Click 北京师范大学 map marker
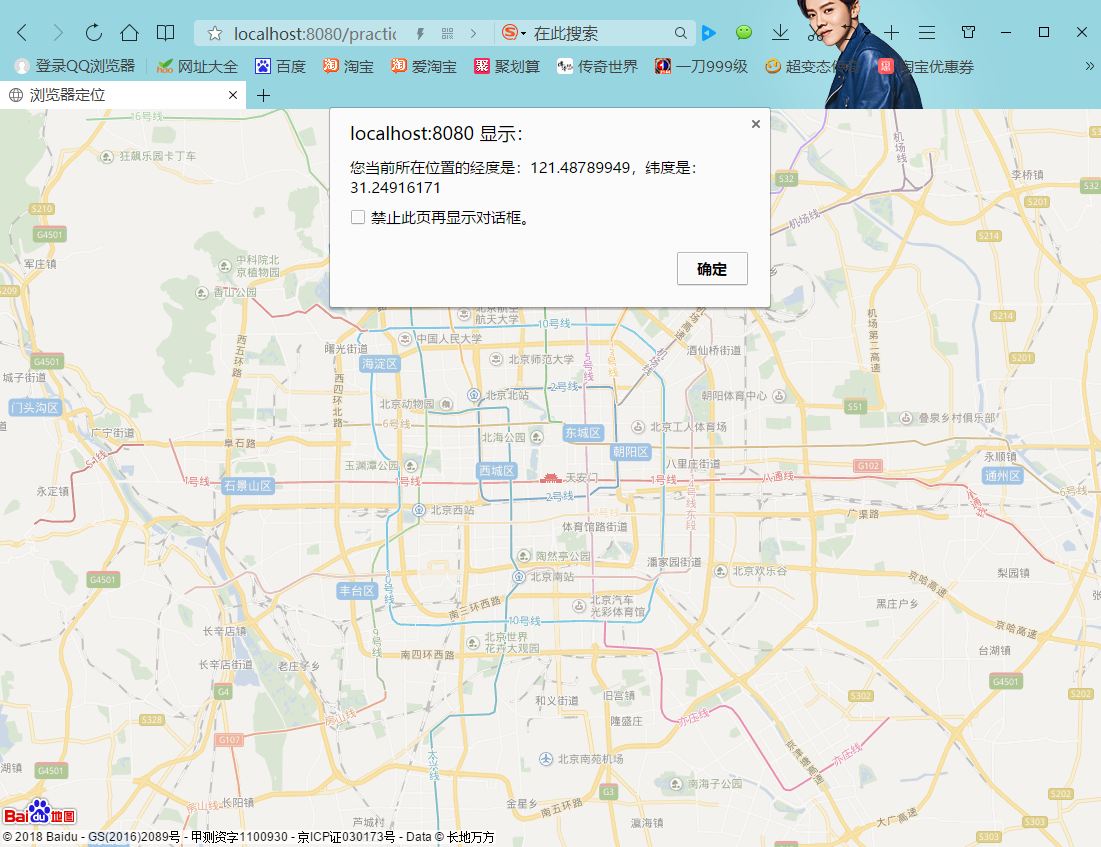 pos(496,360)
